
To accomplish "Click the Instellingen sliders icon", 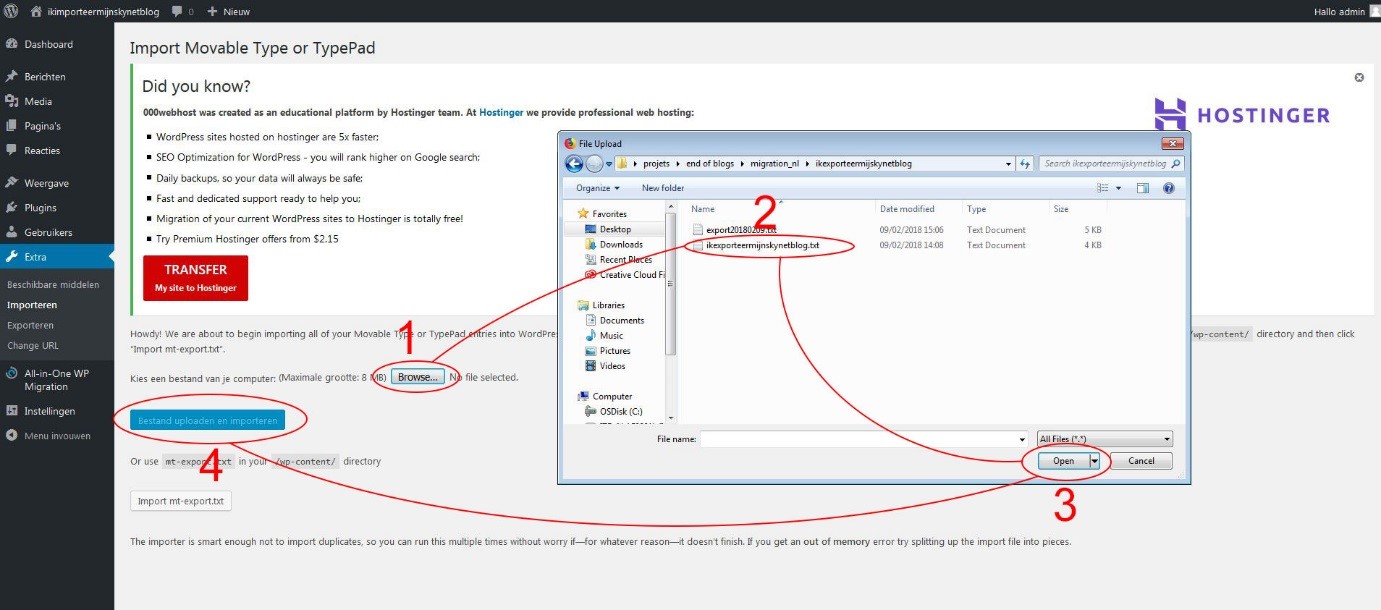I will coord(12,411).
